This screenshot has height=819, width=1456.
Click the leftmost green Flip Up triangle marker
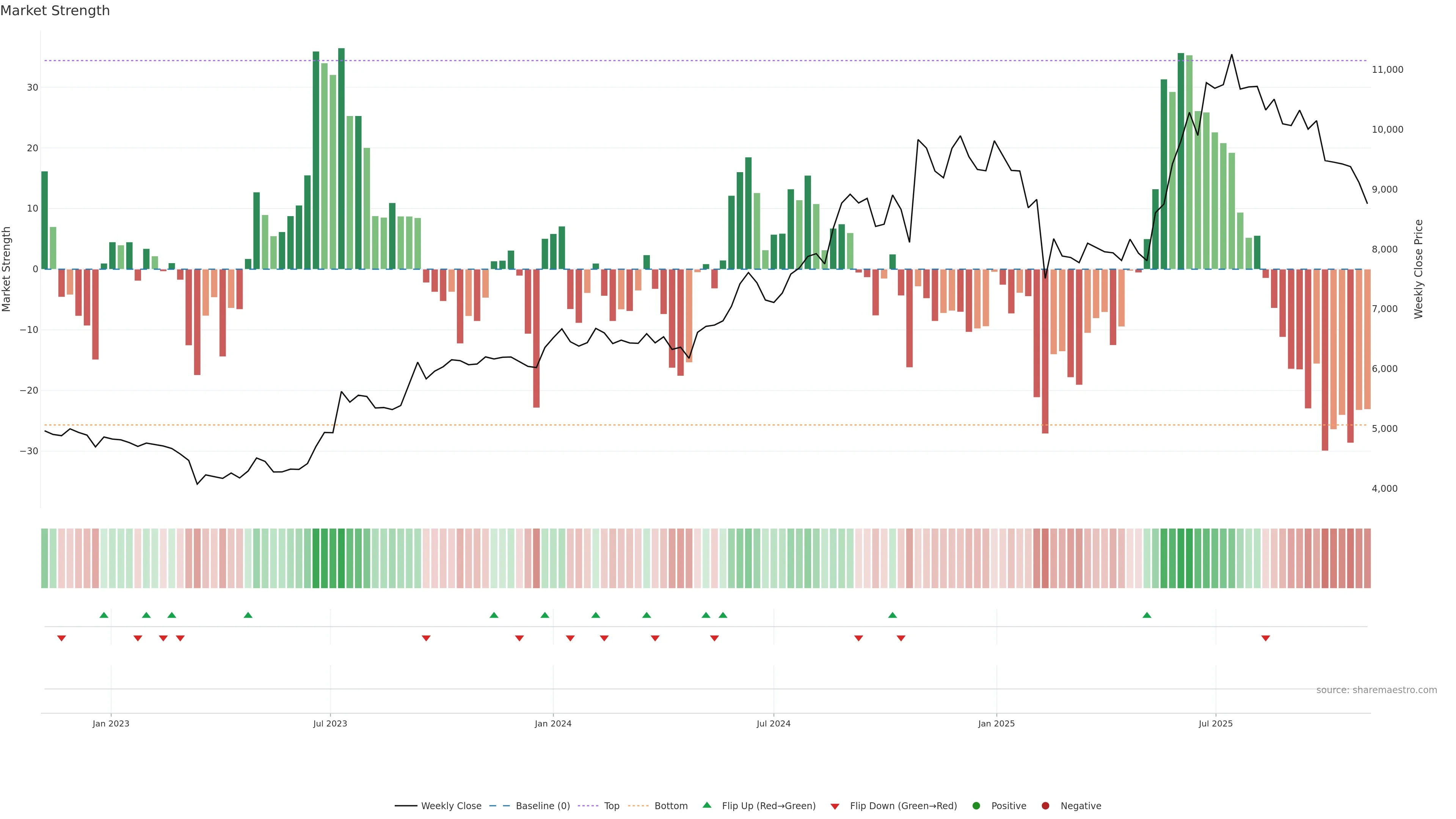click(x=104, y=615)
